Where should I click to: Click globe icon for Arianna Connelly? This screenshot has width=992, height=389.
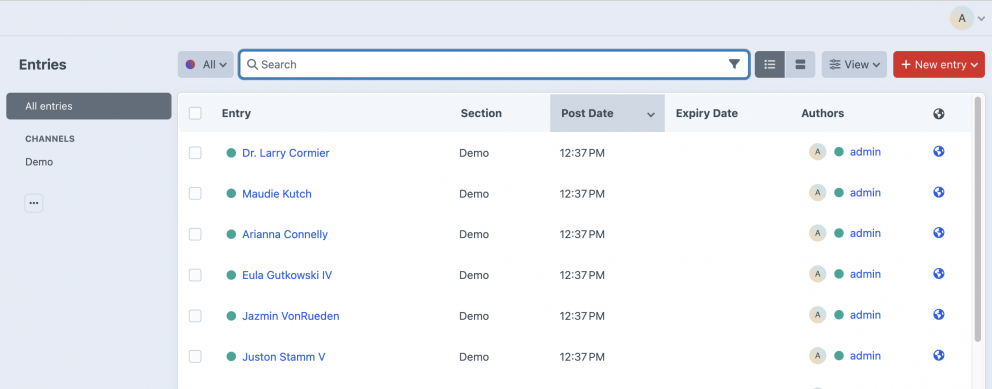[939, 233]
